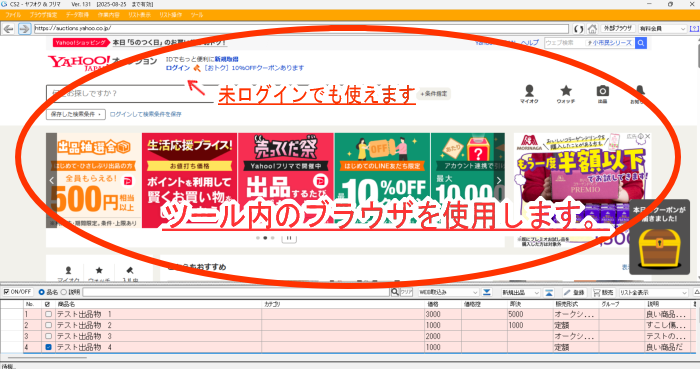Open the ファイル menu
700x369 pixels.
[13, 15]
